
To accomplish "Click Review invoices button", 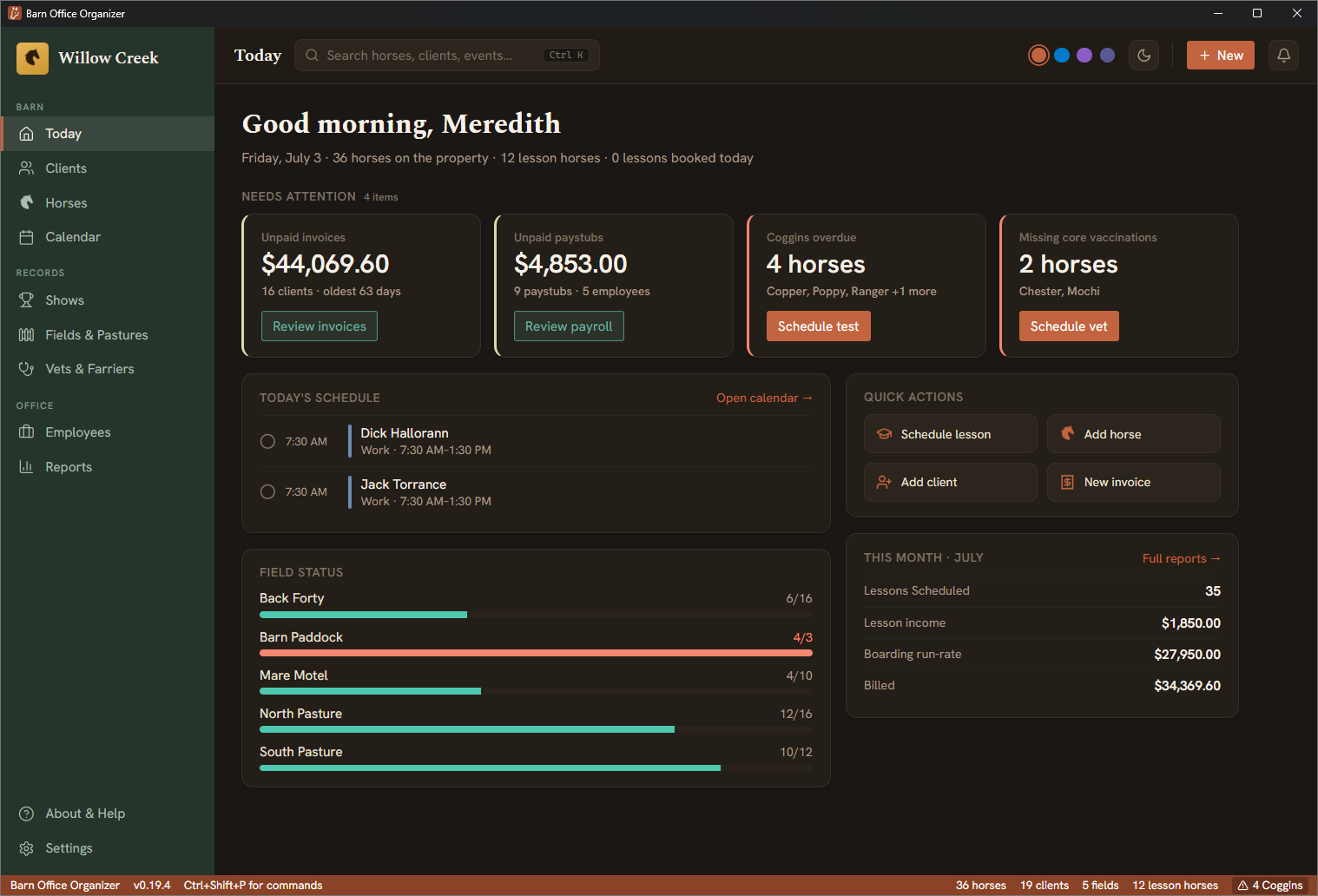I will (320, 326).
